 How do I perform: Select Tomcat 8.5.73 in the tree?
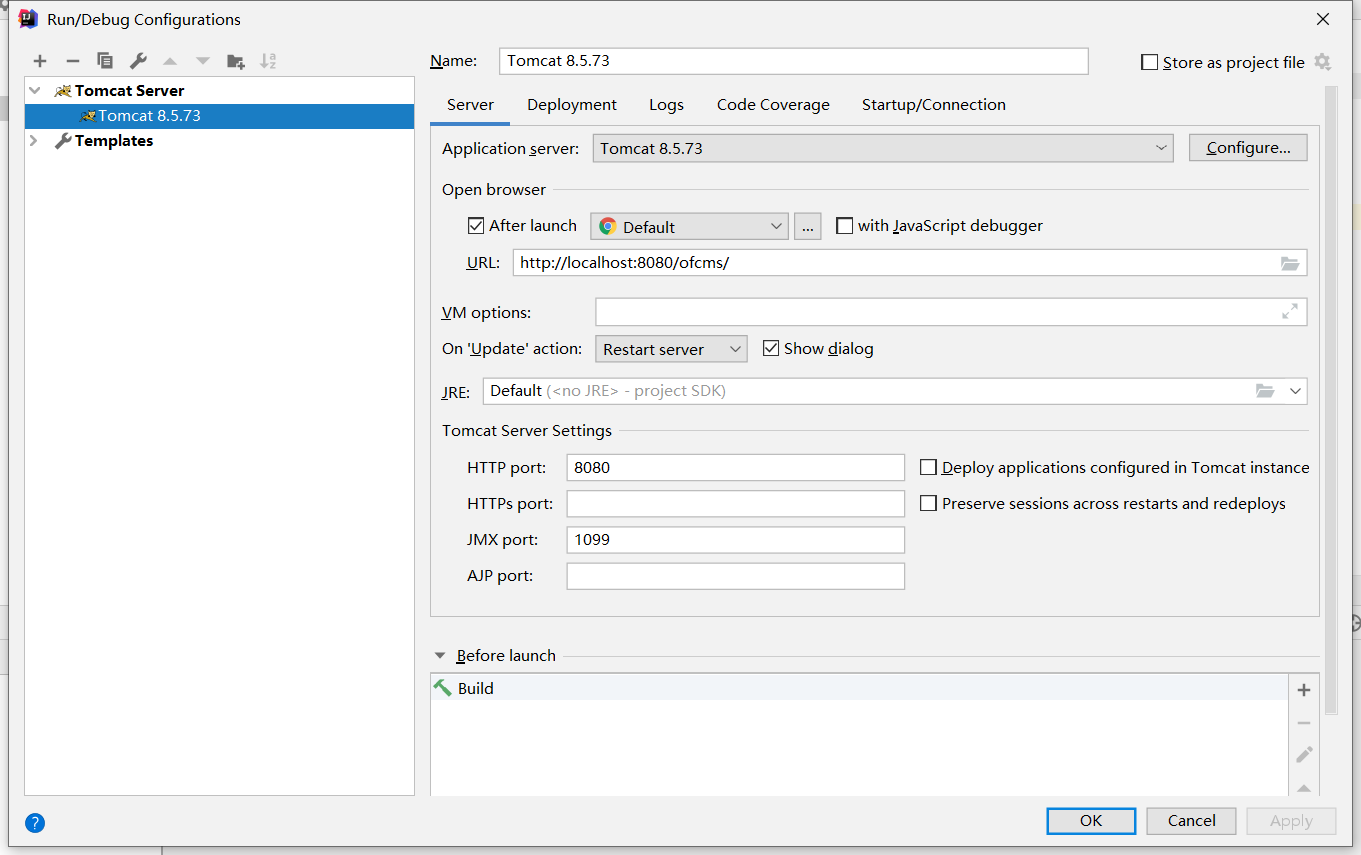point(219,116)
